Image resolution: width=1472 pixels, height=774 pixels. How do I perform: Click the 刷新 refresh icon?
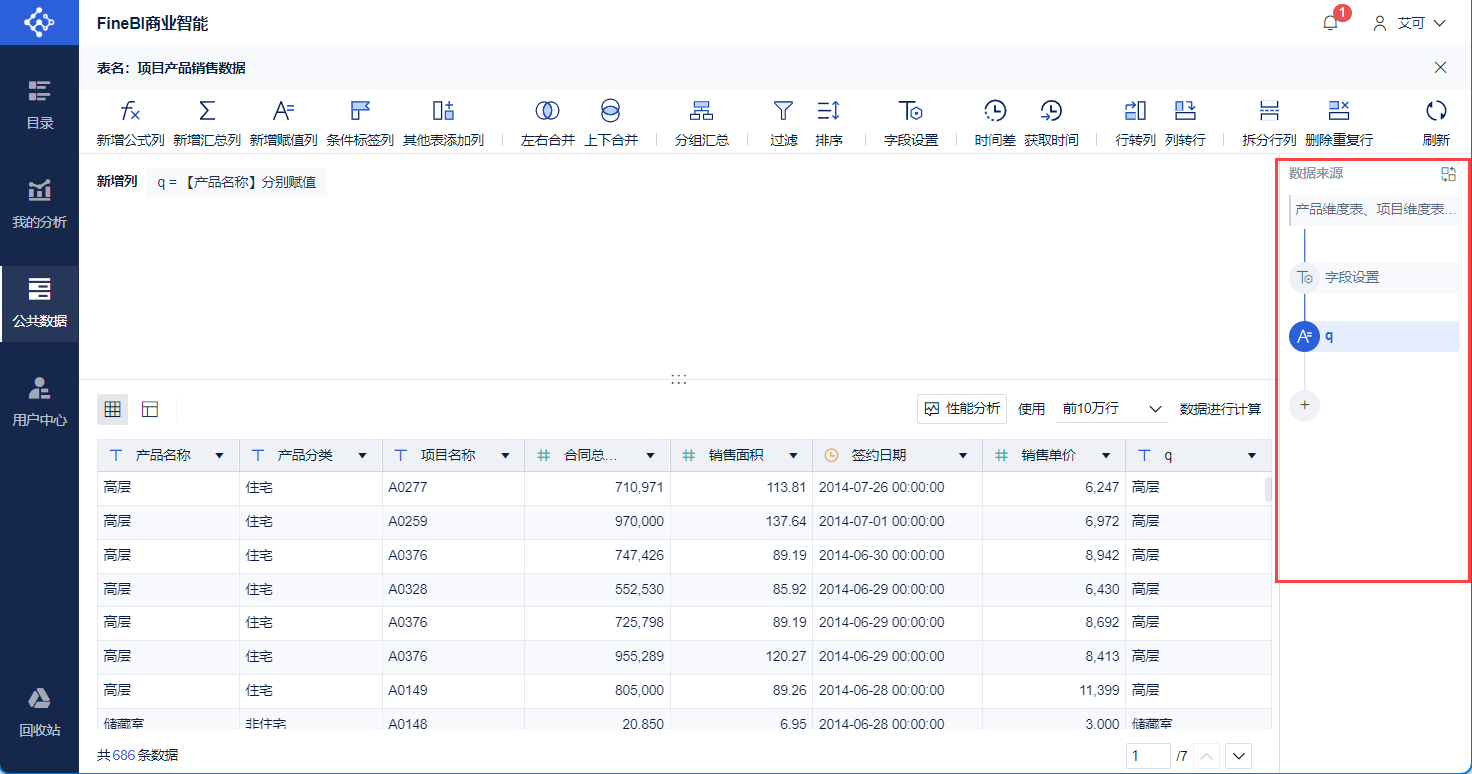pos(1436,111)
